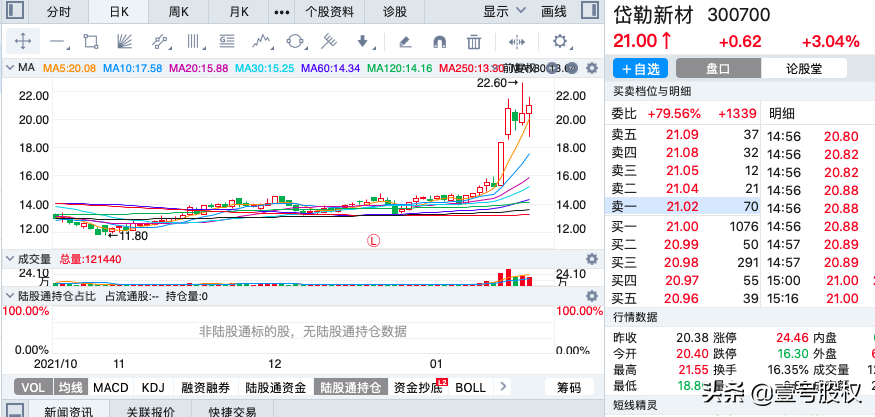Toggle the magnet snap tool
This screenshot has height=417, width=875.
pos(440,42)
